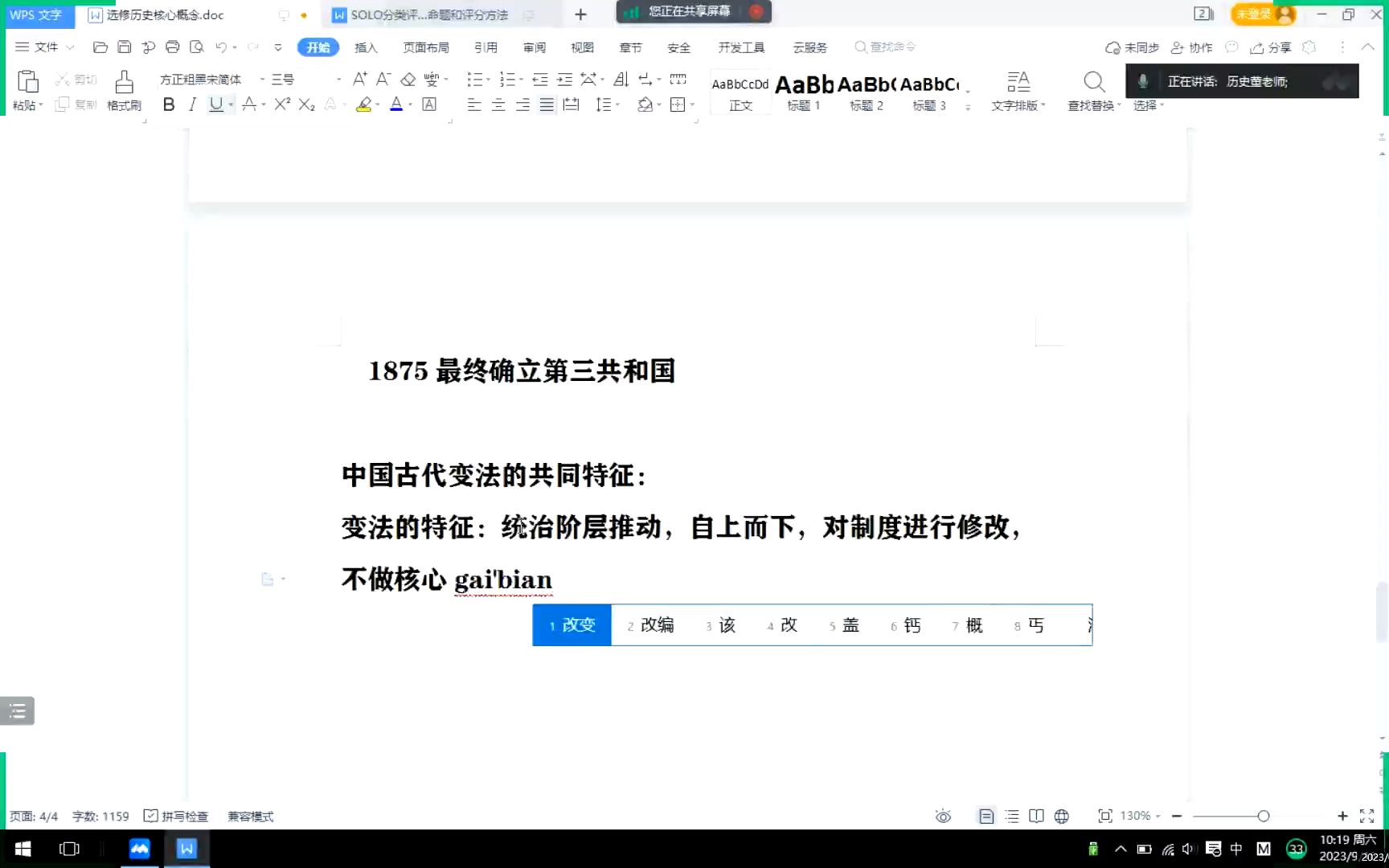Click the Open folder icon

point(100,47)
